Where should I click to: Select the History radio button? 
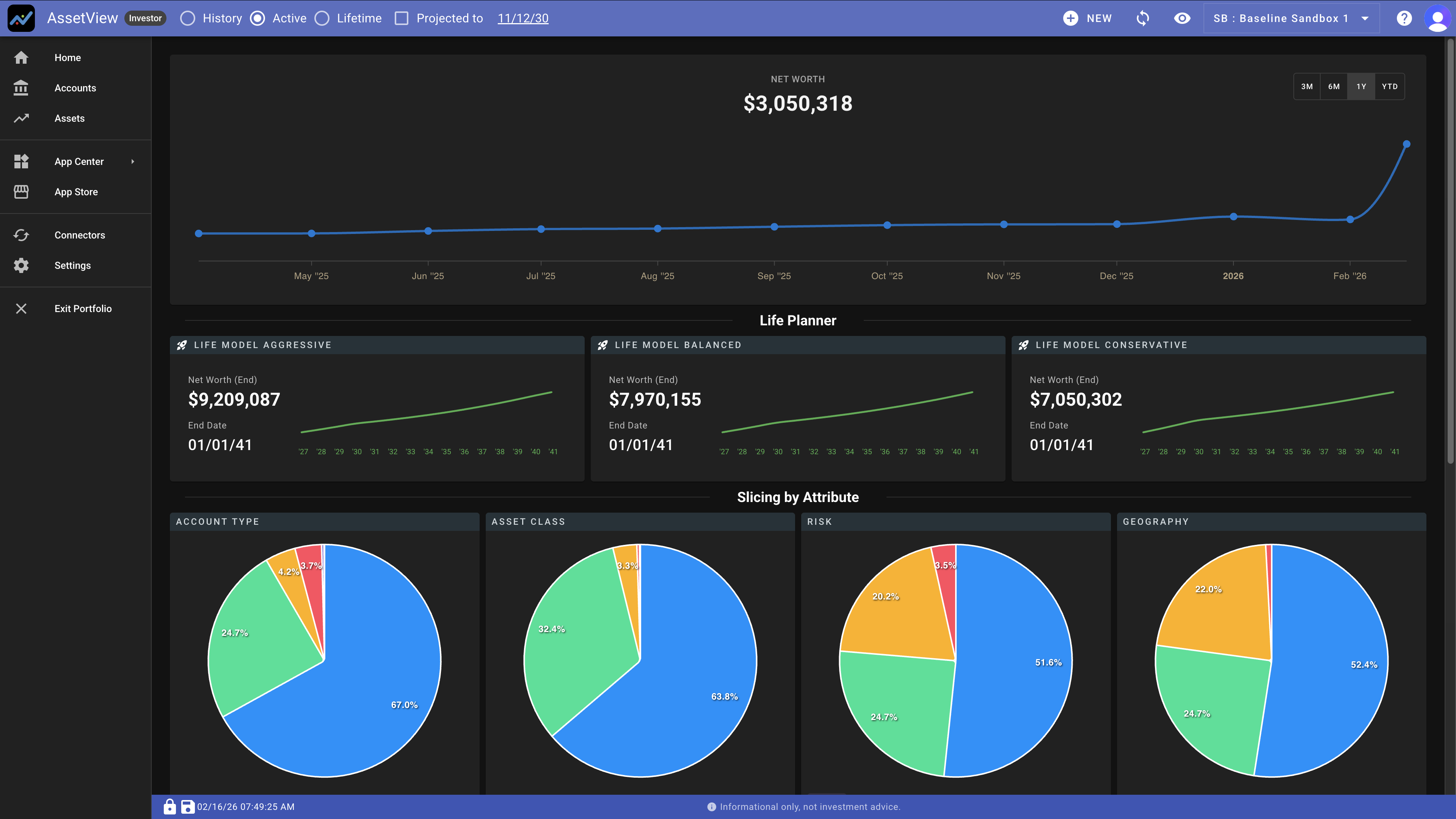[188, 18]
